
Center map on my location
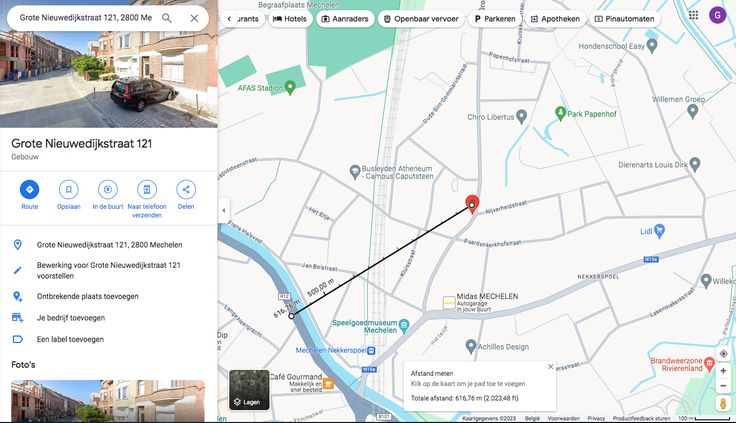pos(723,354)
